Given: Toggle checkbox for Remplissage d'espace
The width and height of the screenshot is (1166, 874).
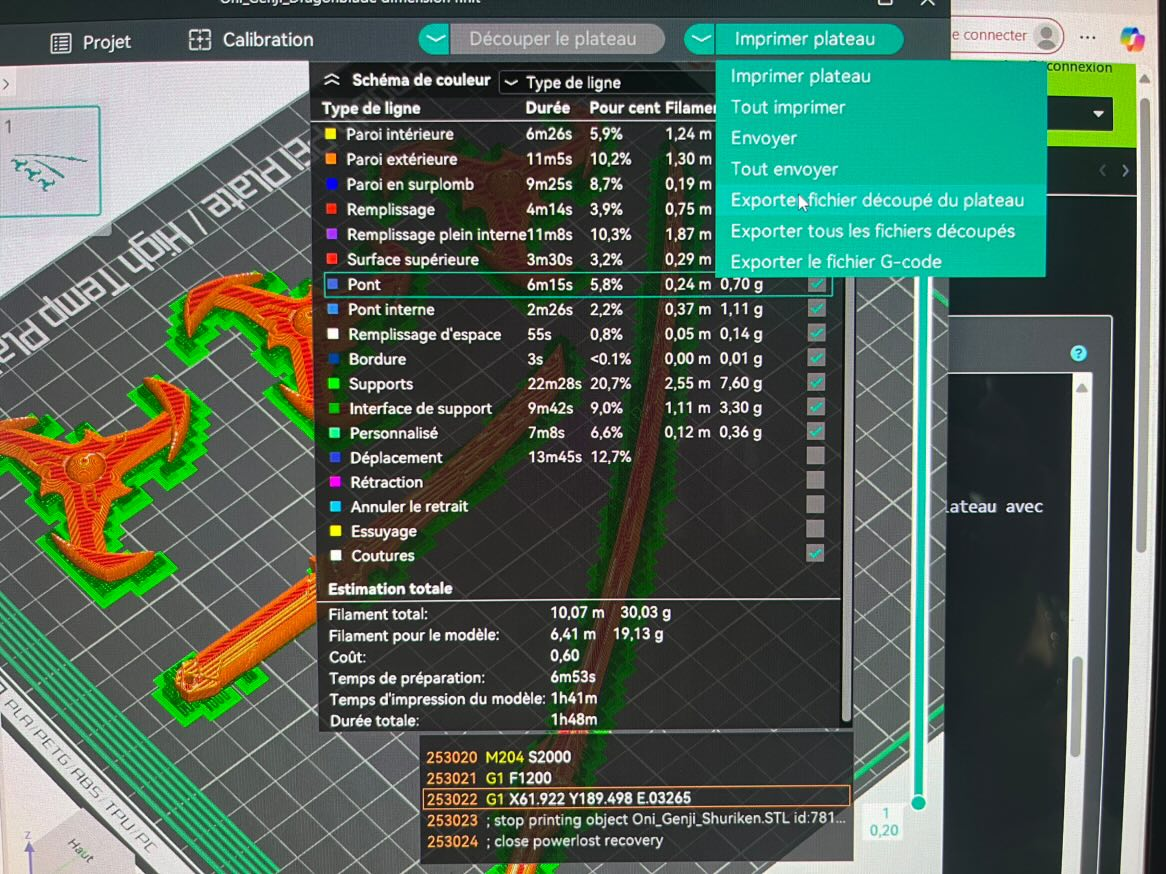Looking at the screenshot, I should click(816, 333).
